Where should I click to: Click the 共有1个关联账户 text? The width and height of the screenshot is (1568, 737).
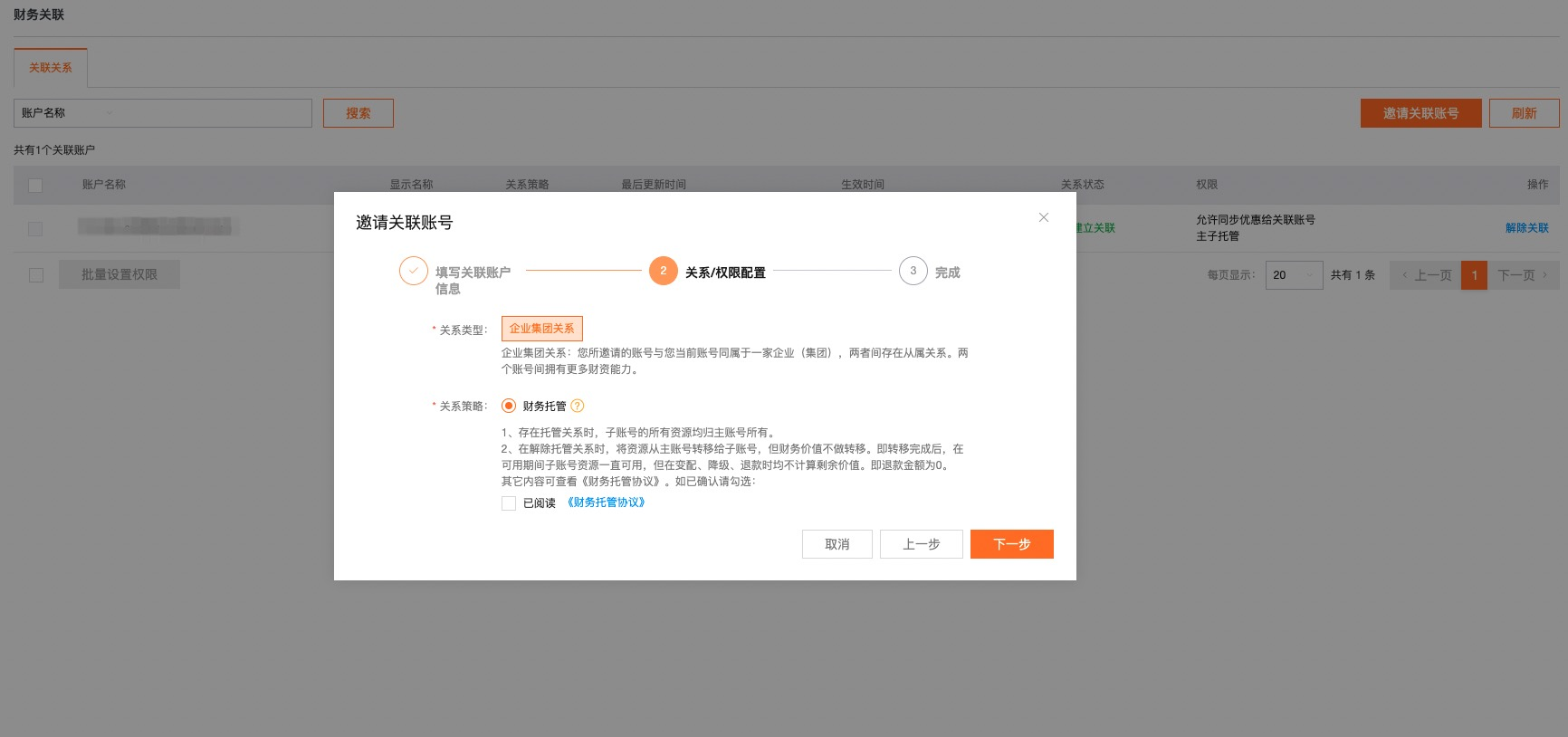click(x=54, y=150)
